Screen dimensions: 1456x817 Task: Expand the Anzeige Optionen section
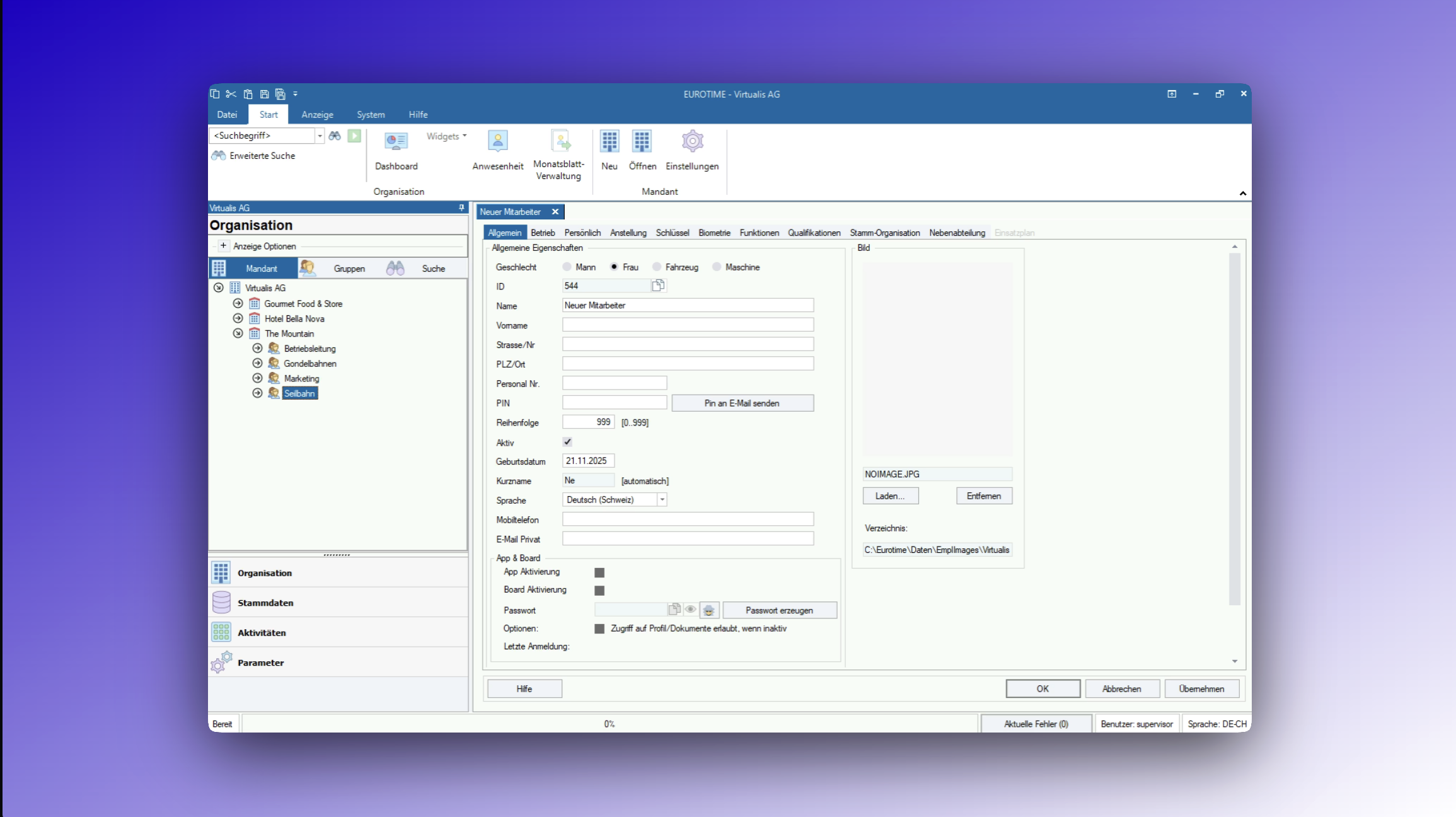tap(223, 246)
